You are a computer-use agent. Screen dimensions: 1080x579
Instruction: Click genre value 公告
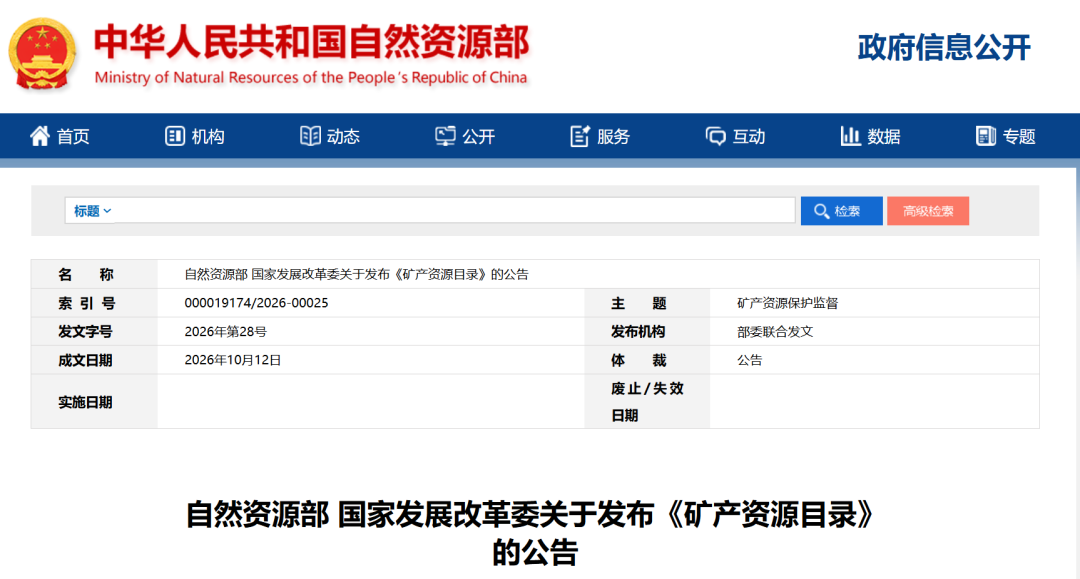(x=749, y=360)
